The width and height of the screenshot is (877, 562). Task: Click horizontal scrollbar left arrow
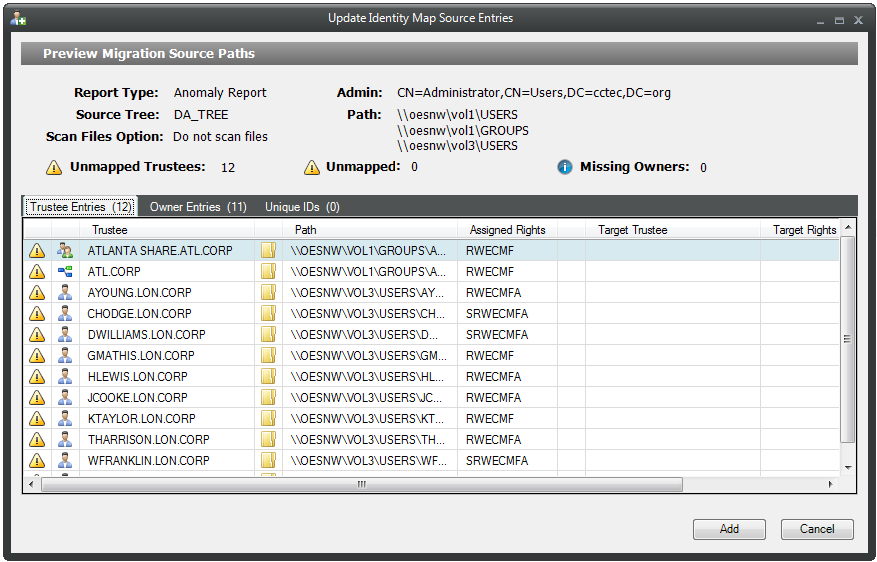coord(31,484)
